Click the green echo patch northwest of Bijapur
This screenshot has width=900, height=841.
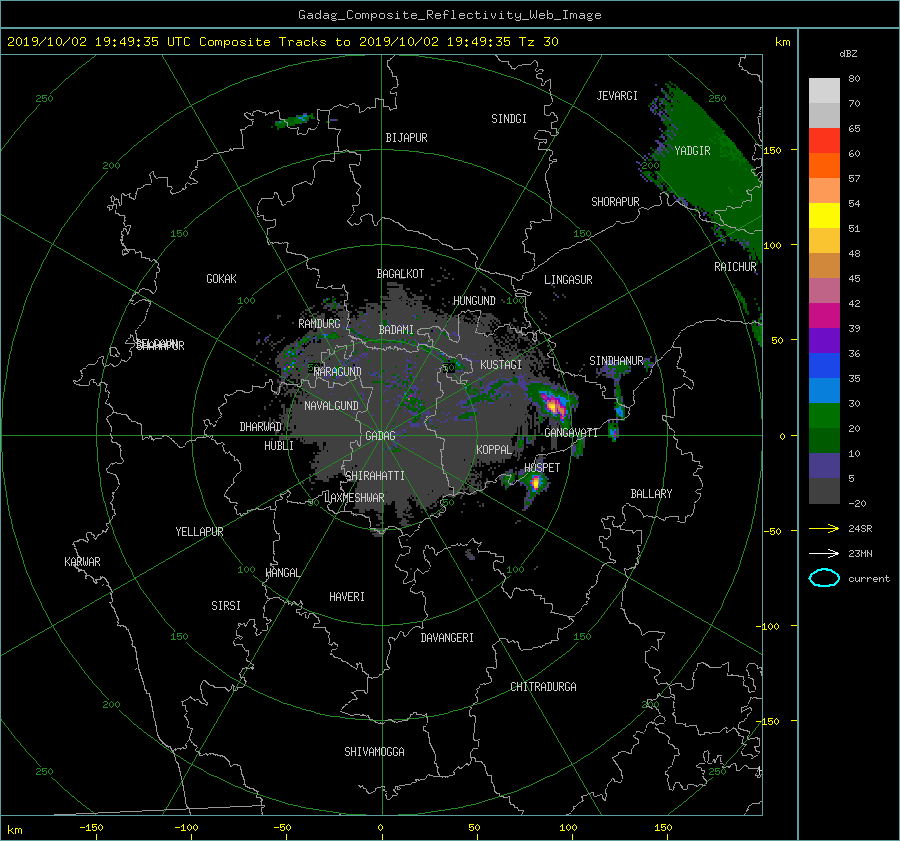tap(296, 121)
